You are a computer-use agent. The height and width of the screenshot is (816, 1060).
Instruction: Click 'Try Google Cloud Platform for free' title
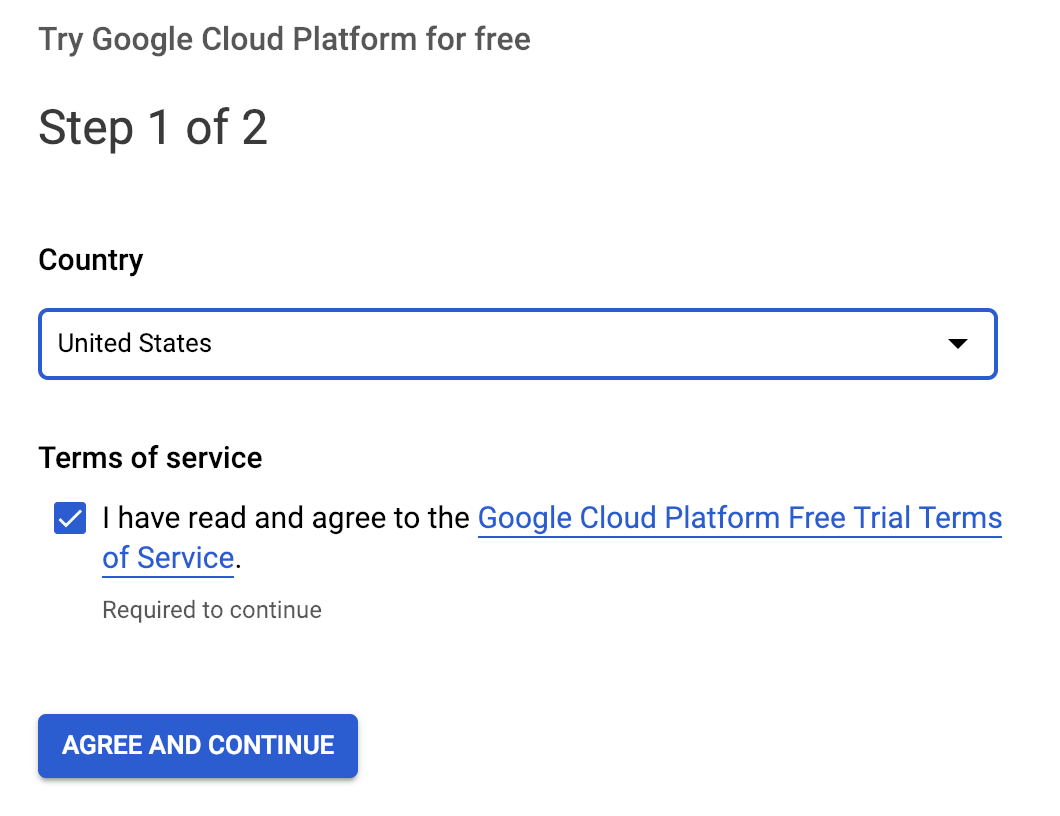coord(285,39)
